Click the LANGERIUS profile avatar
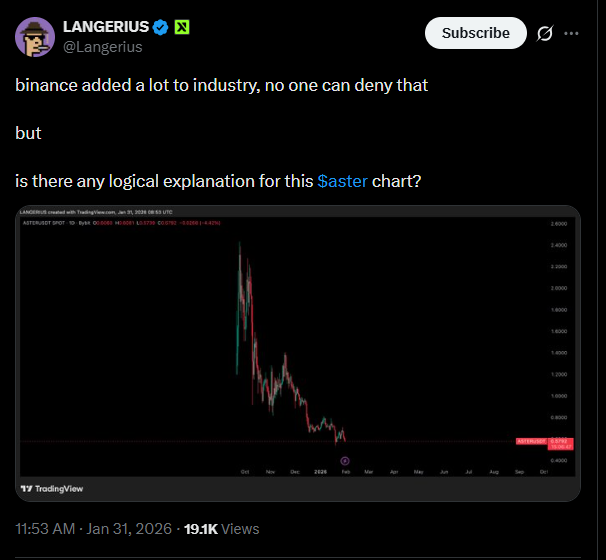This screenshot has height=560, width=606. [35, 36]
